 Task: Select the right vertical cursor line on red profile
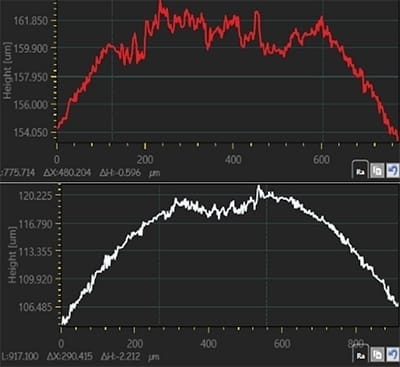coord(322,72)
